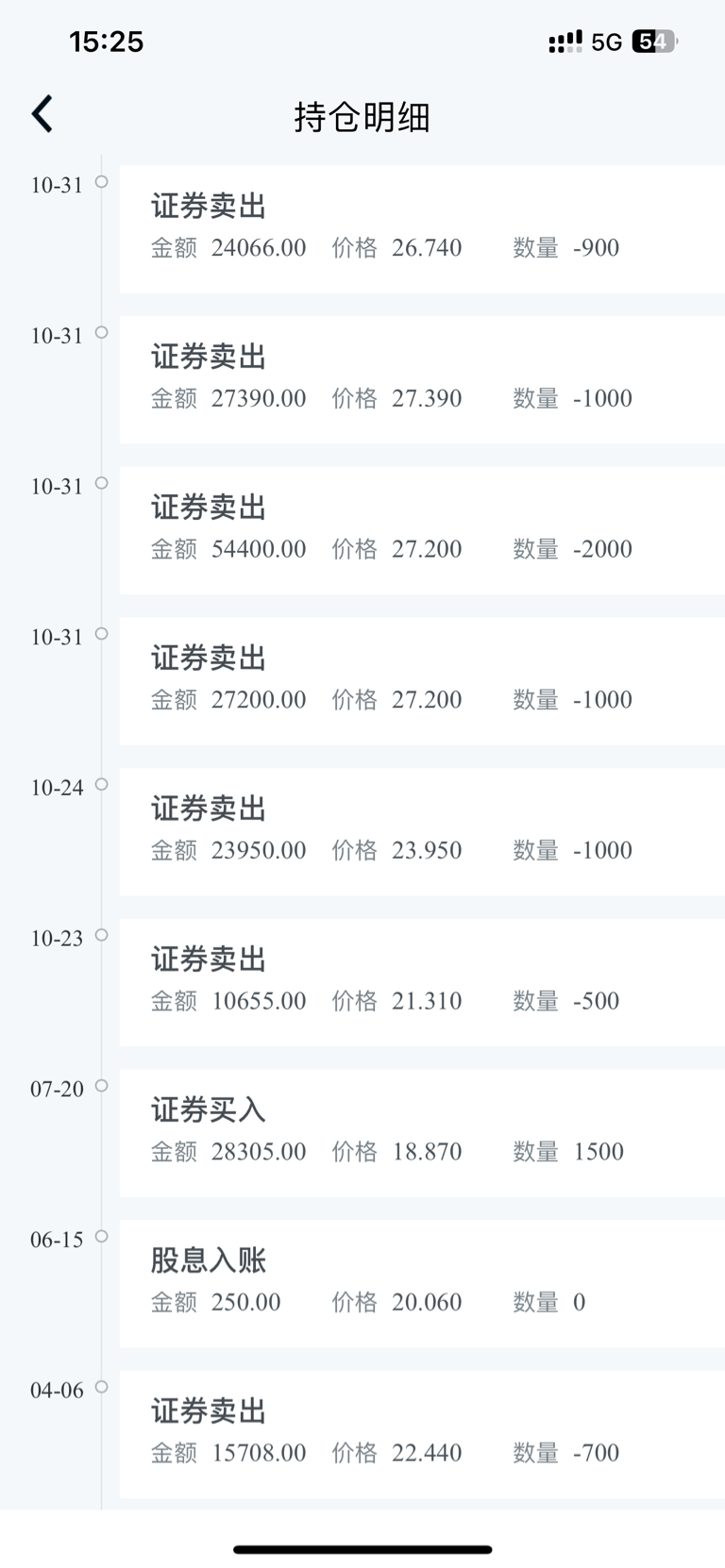Tap the cellular signal bars icon
The width and height of the screenshot is (725, 1568).
point(565,42)
